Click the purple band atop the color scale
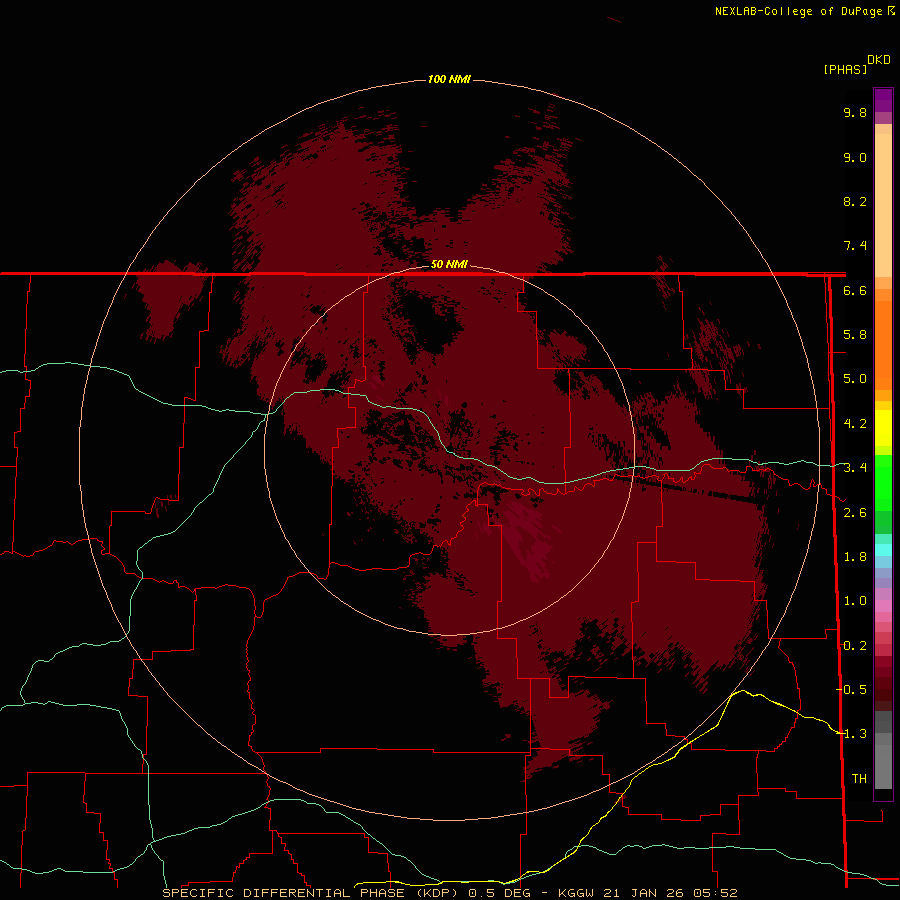 click(x=883, y=100)
